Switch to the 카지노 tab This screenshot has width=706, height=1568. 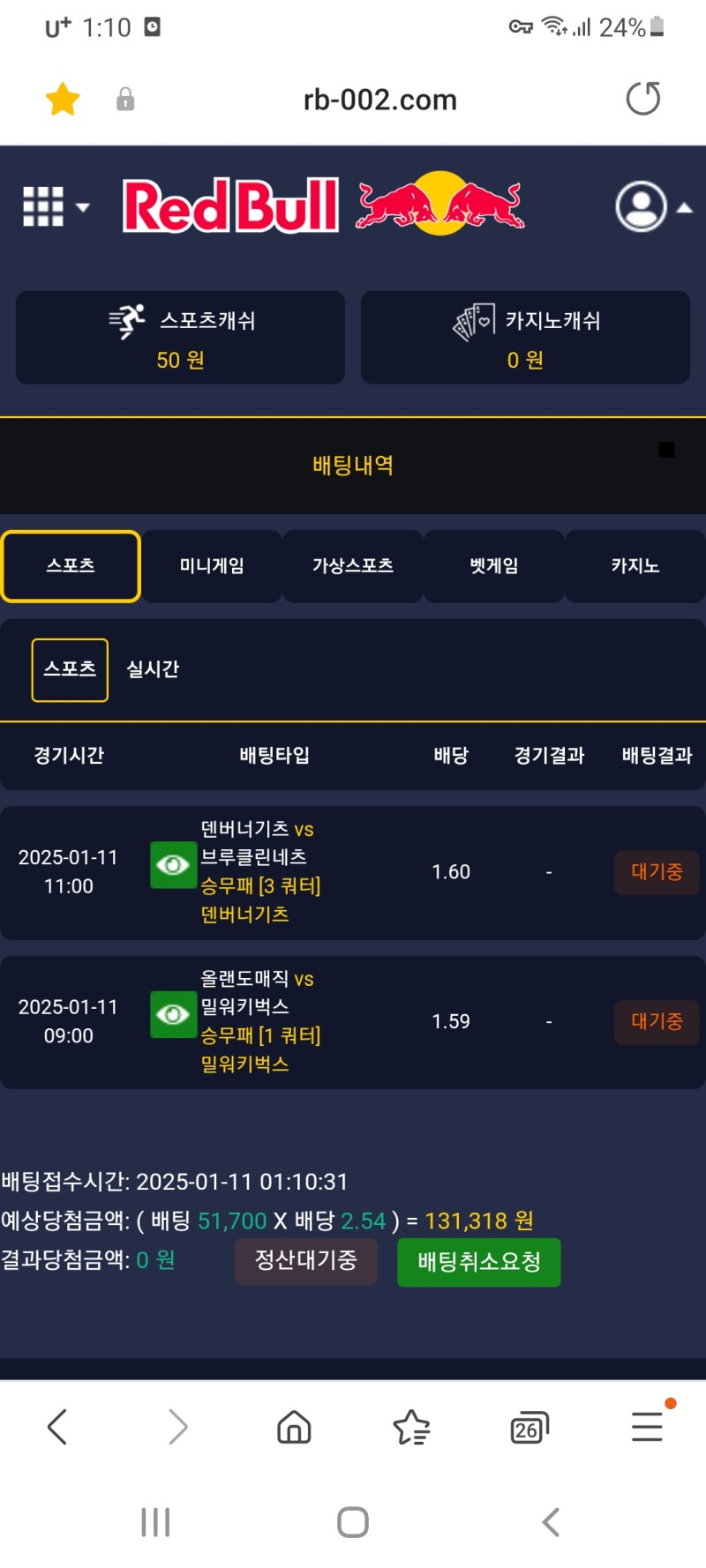pyautogui.click(x=635, y=566)
